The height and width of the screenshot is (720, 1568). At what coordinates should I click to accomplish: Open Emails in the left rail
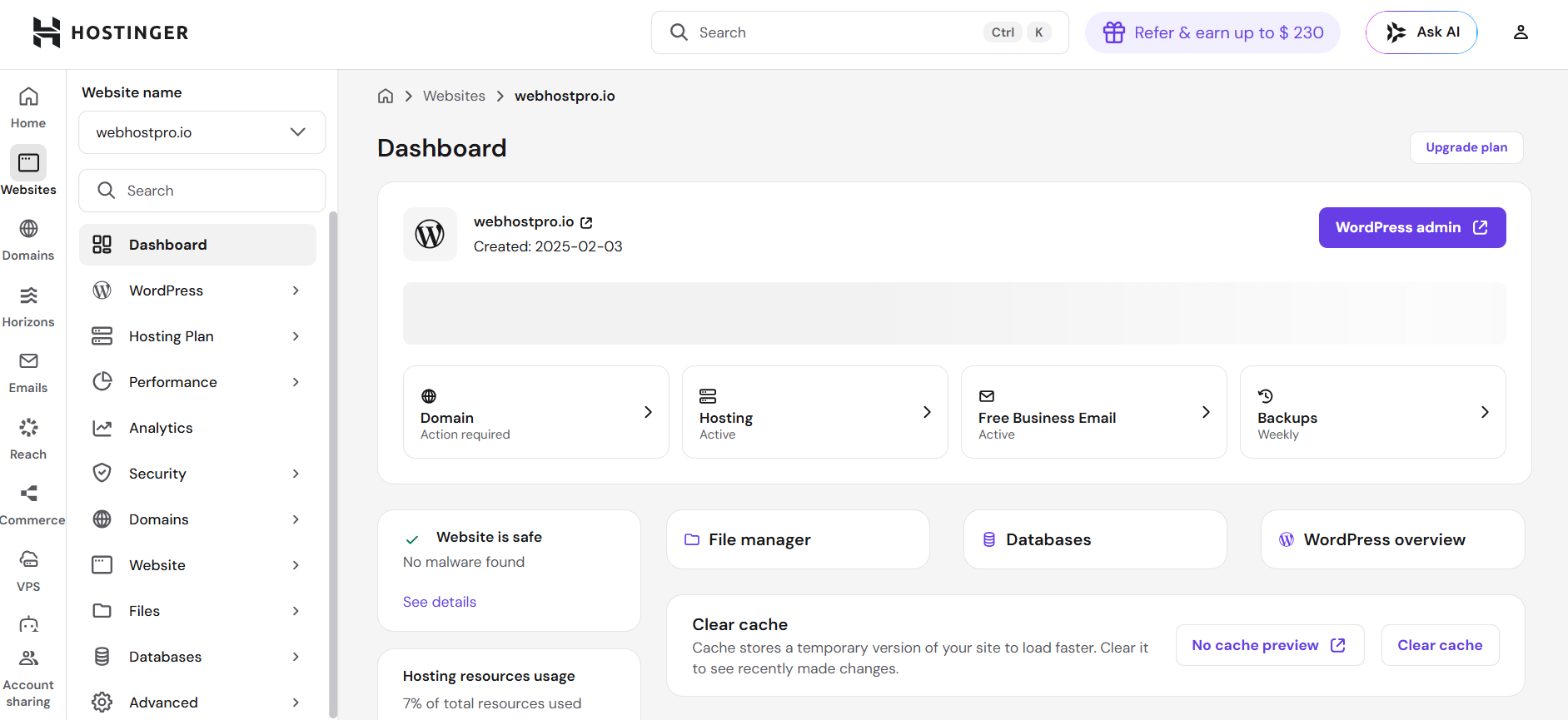pos(28,372)
